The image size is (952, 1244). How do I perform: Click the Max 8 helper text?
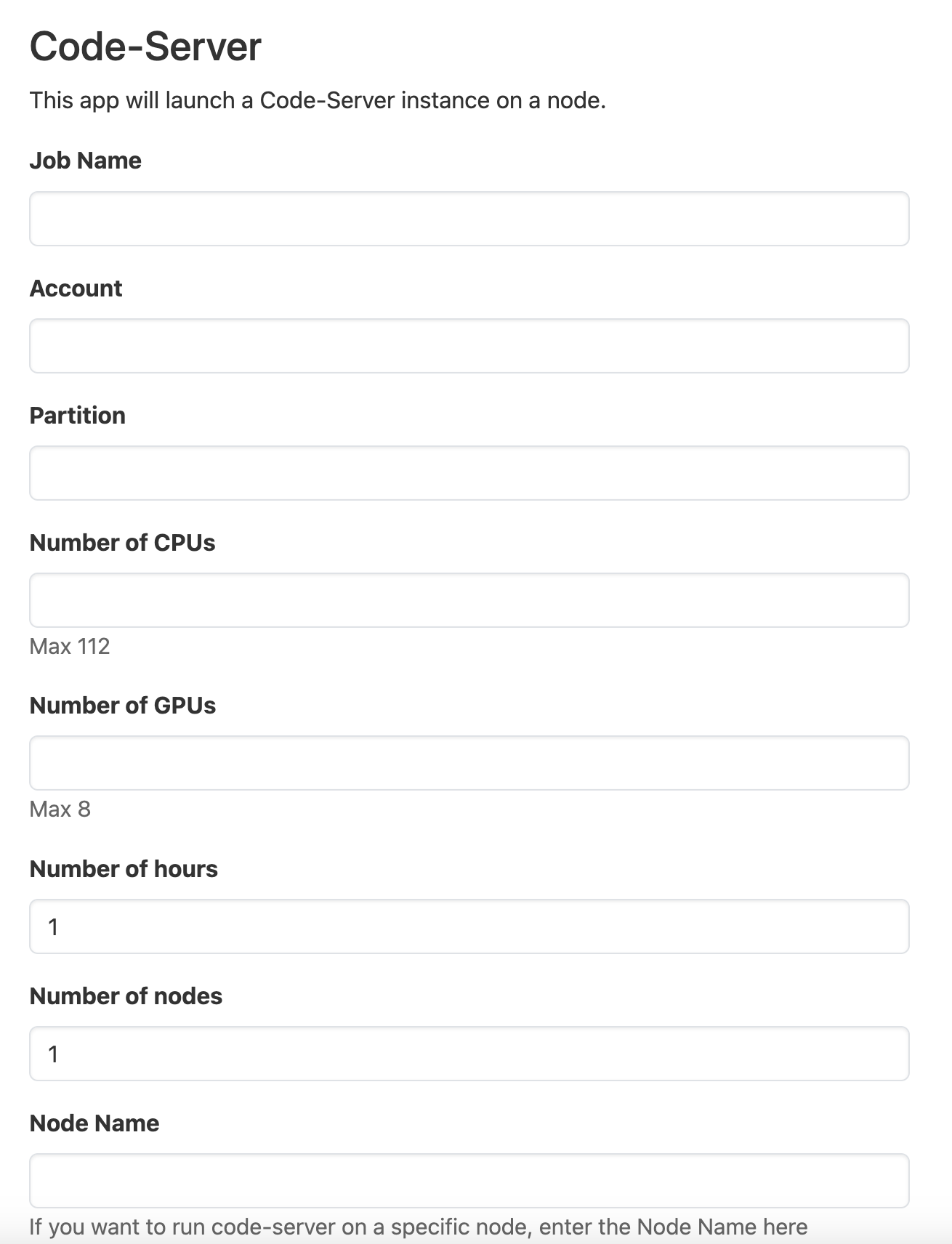point(60,809)
